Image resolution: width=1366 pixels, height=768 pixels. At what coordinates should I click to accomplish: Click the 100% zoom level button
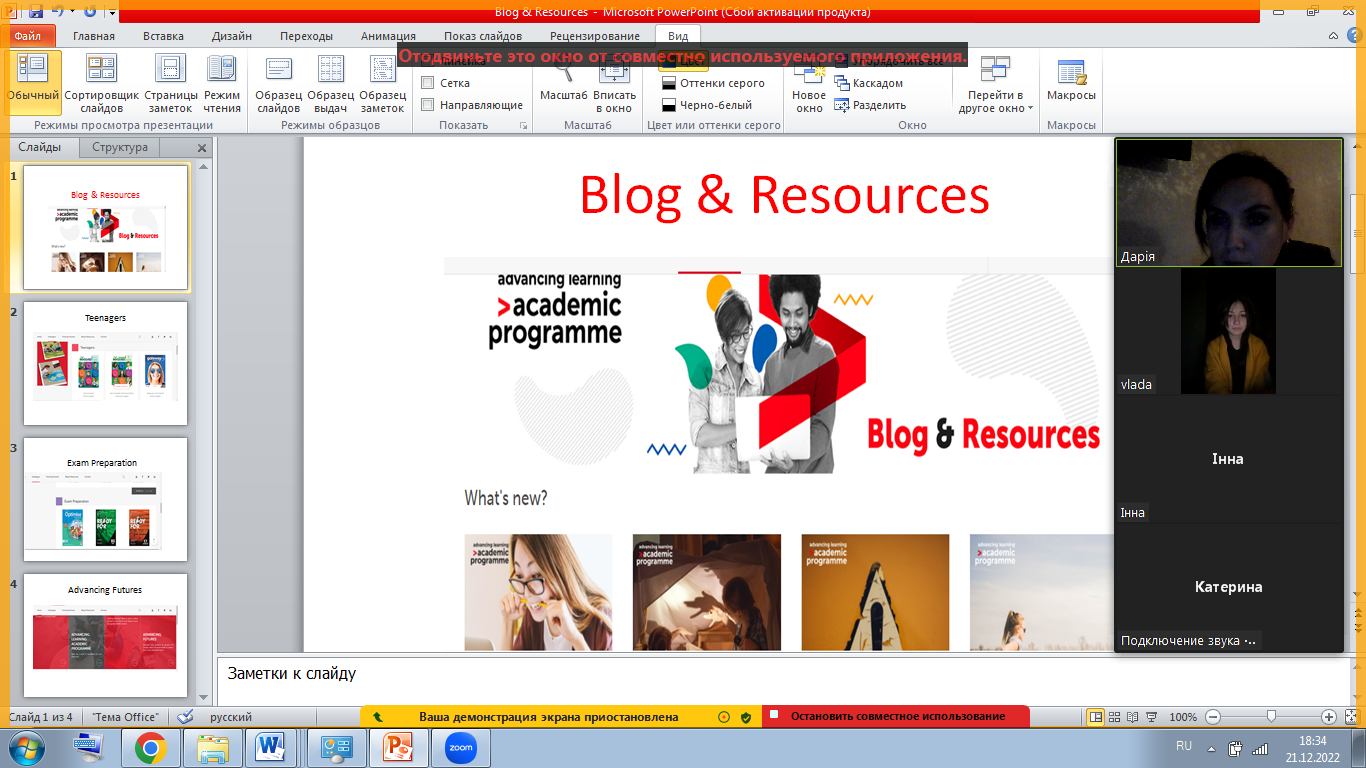coord(1183,717)
